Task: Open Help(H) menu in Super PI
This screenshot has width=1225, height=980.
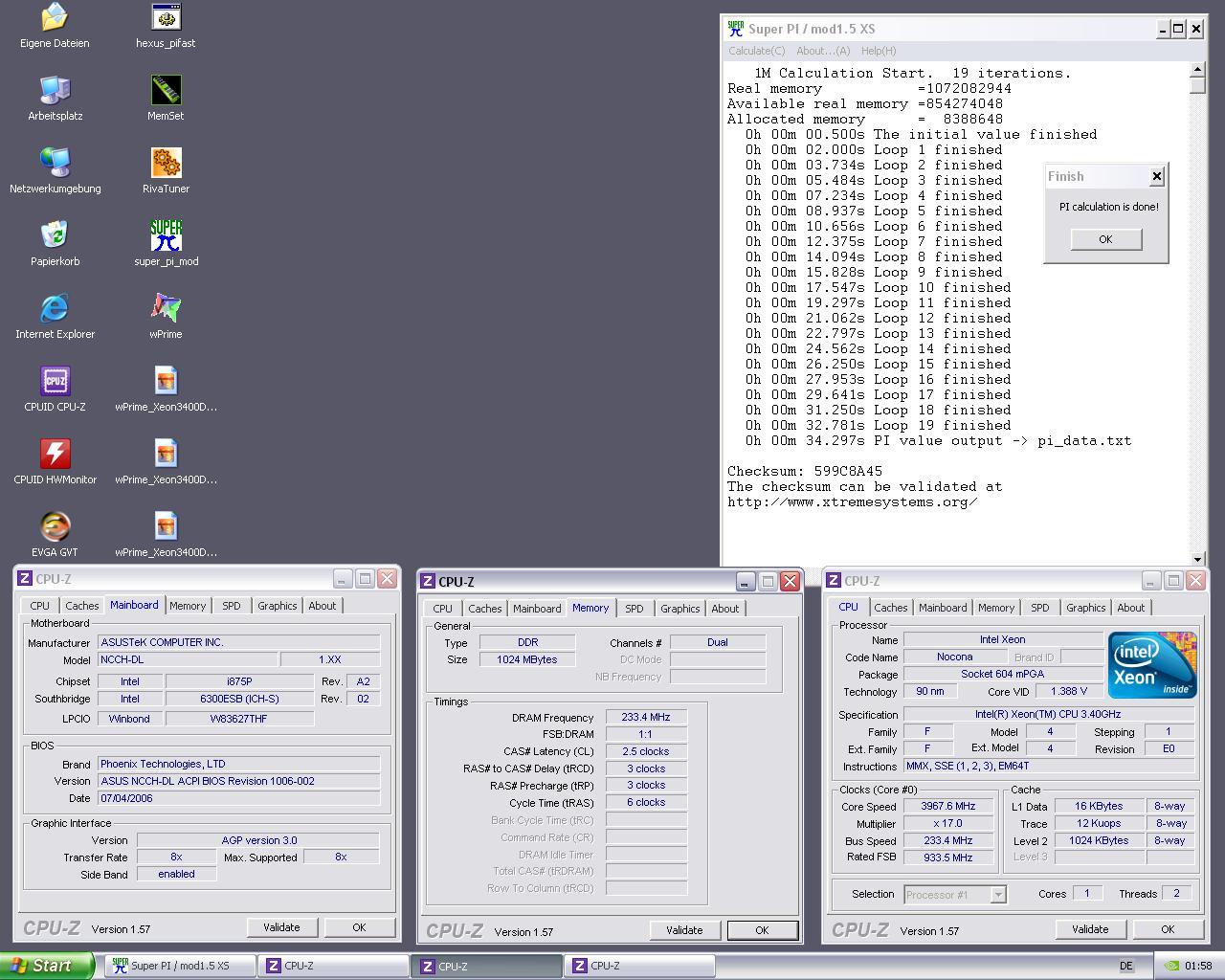Action: point(879,51)
